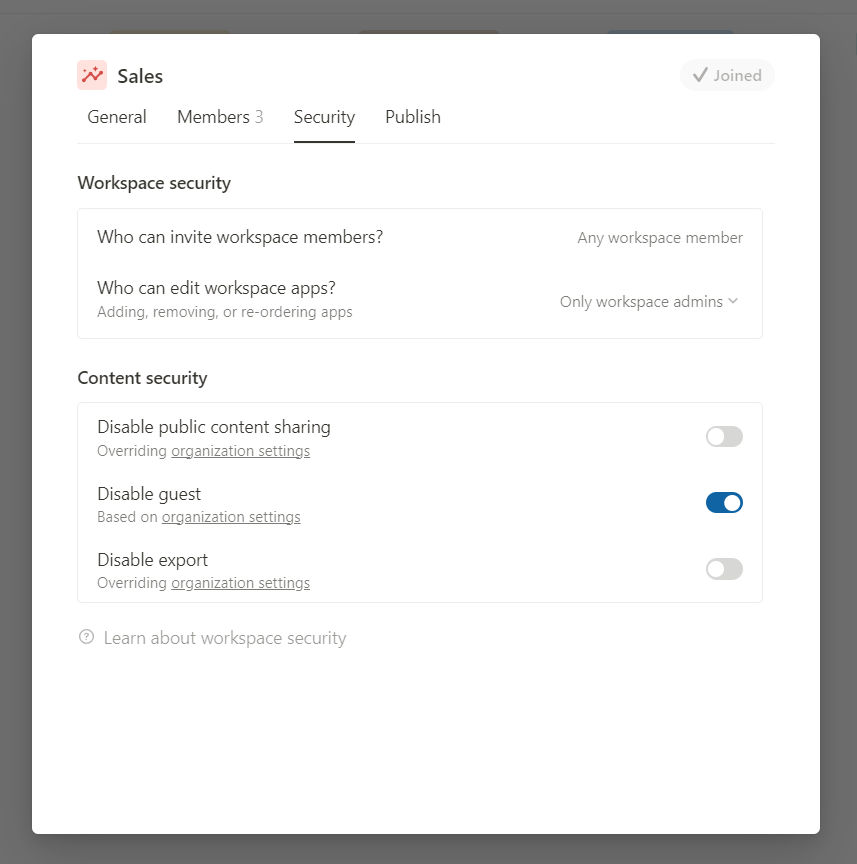The width and height of the screenshot is (857, 864).
Task: Switch to the General tab
Action: (117, 117)
